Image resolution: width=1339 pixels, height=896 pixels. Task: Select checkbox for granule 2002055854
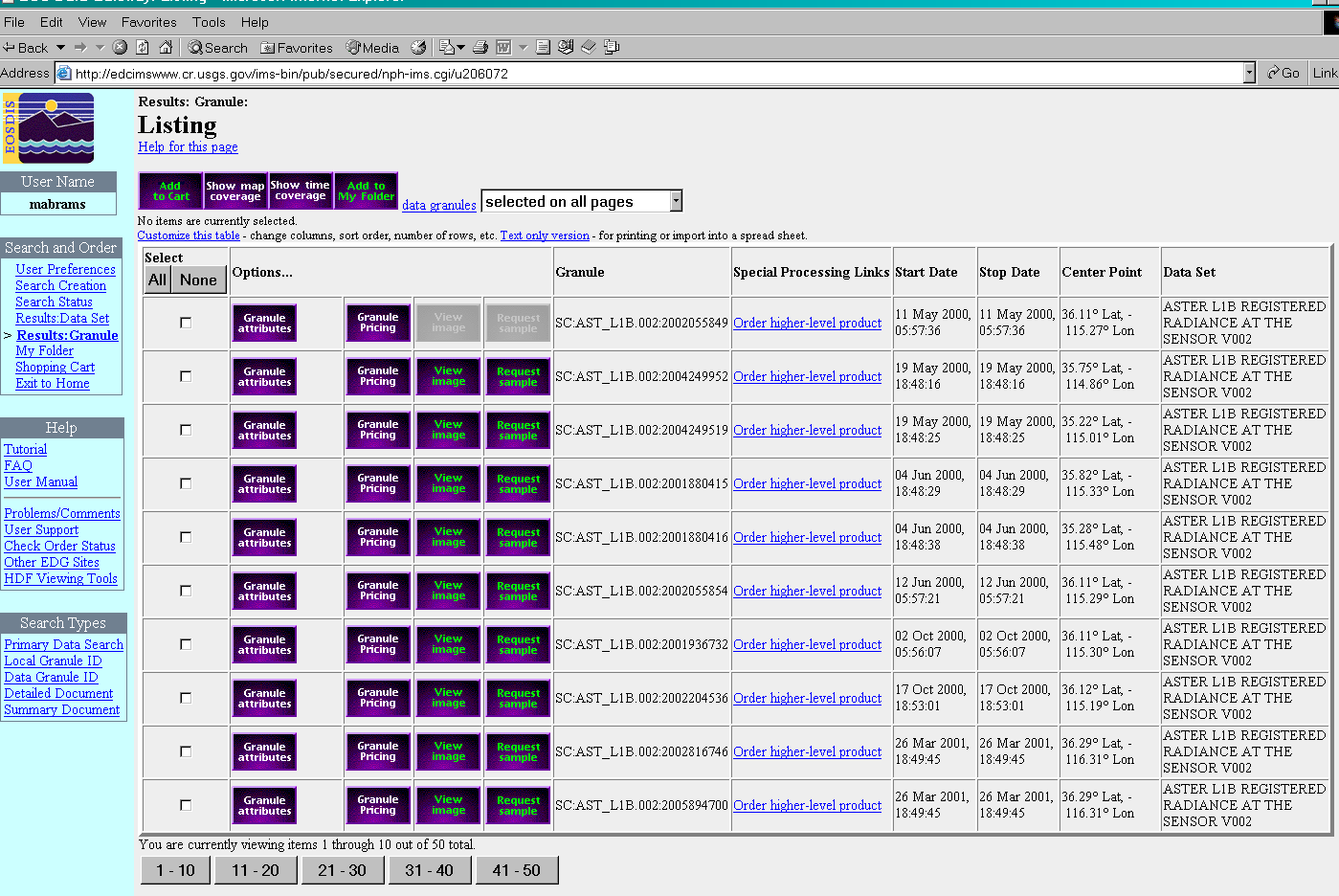pos(186,591)
